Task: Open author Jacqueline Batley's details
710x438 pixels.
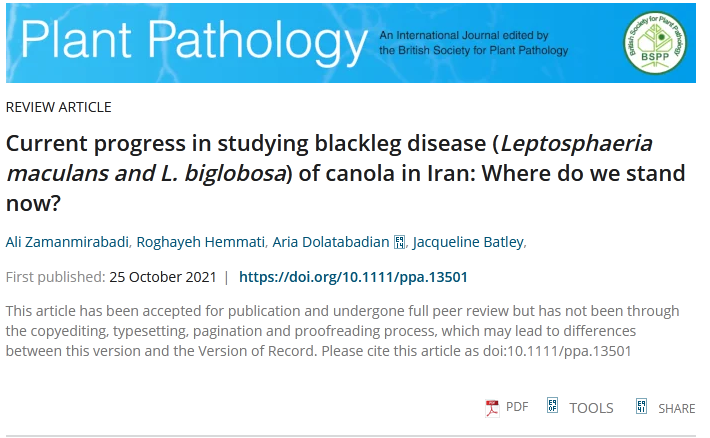Action: (x=468, y=242)
